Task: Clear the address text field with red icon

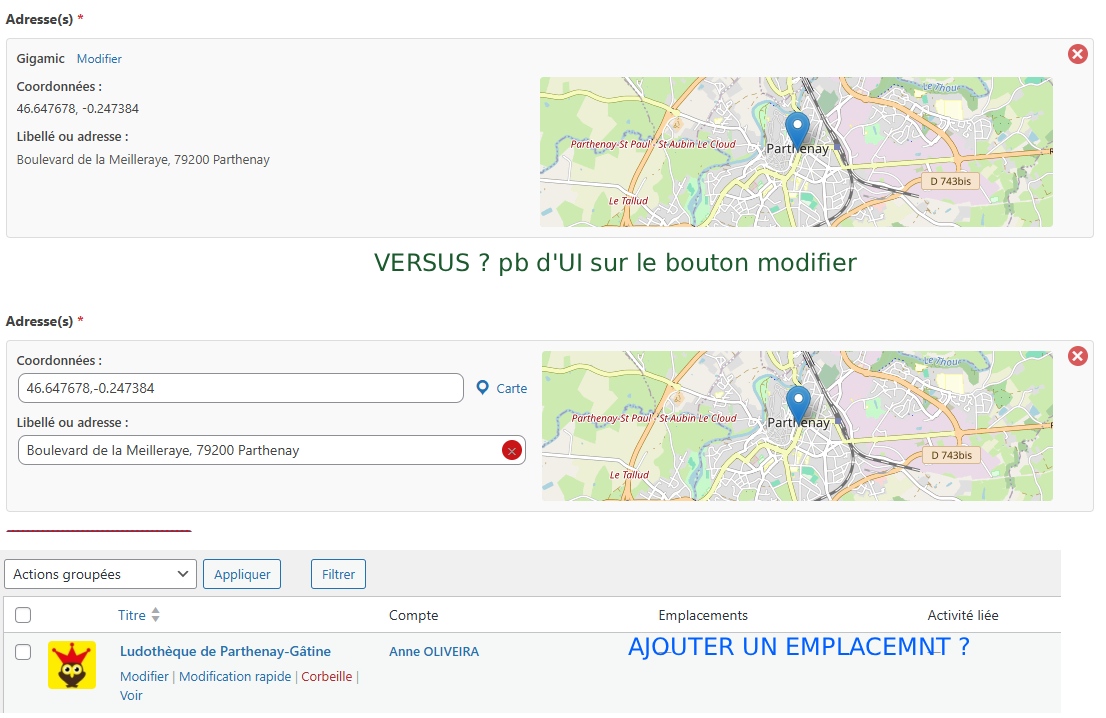Action: (511, 451)
